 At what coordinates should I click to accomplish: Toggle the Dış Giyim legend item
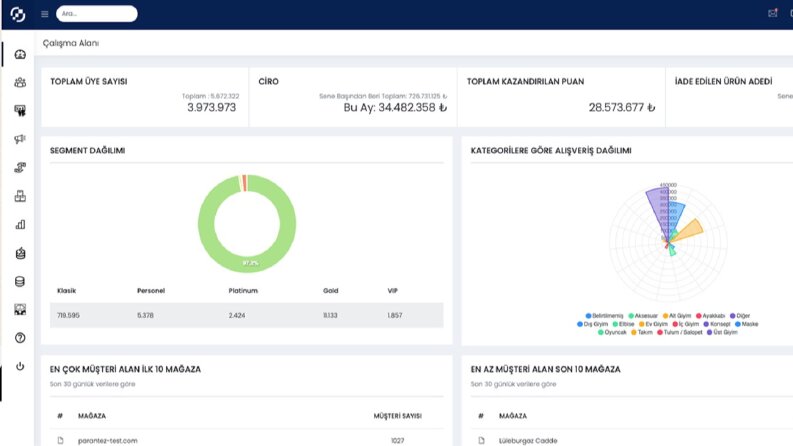593,324
